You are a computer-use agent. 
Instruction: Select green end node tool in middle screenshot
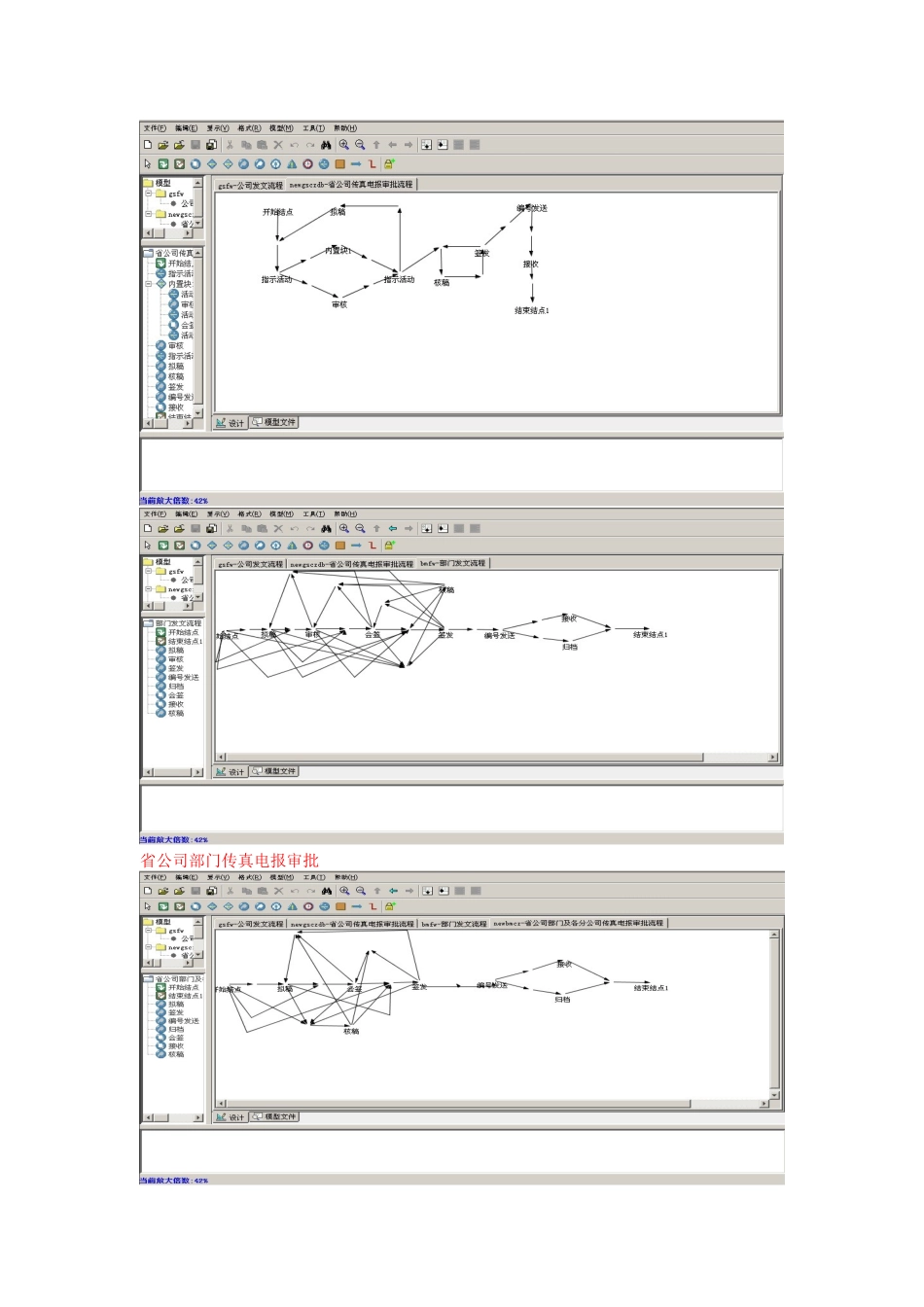pos(179,546)
